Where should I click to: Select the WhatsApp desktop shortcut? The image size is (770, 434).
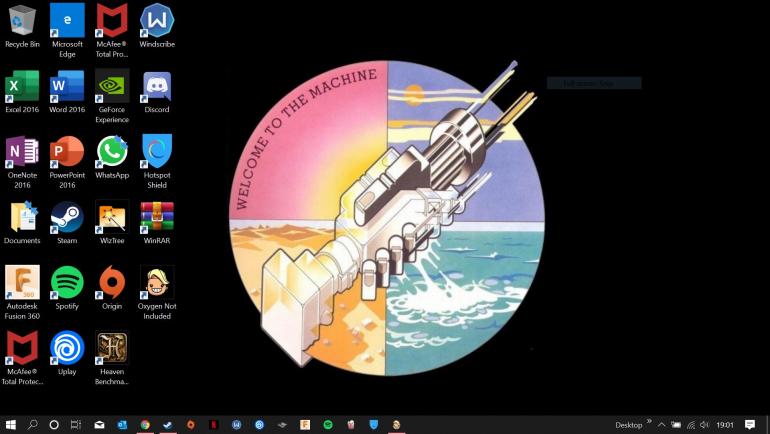(x=112, y=158)
